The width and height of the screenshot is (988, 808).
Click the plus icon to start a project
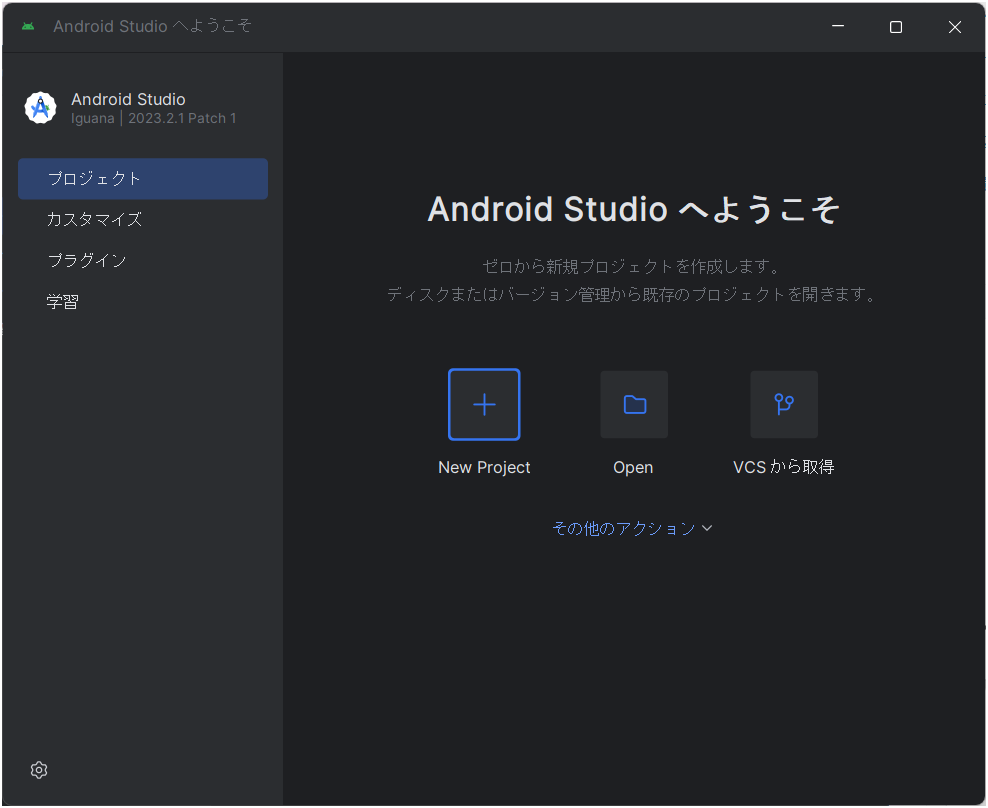[x=484, y=404]
